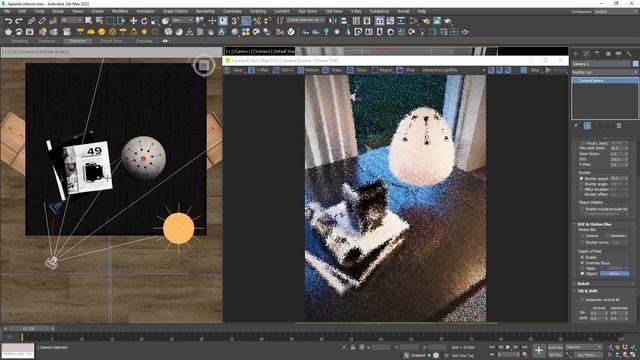Expand the Bokeh rollout
The image size is (640, 360).
tap(583, 284)
